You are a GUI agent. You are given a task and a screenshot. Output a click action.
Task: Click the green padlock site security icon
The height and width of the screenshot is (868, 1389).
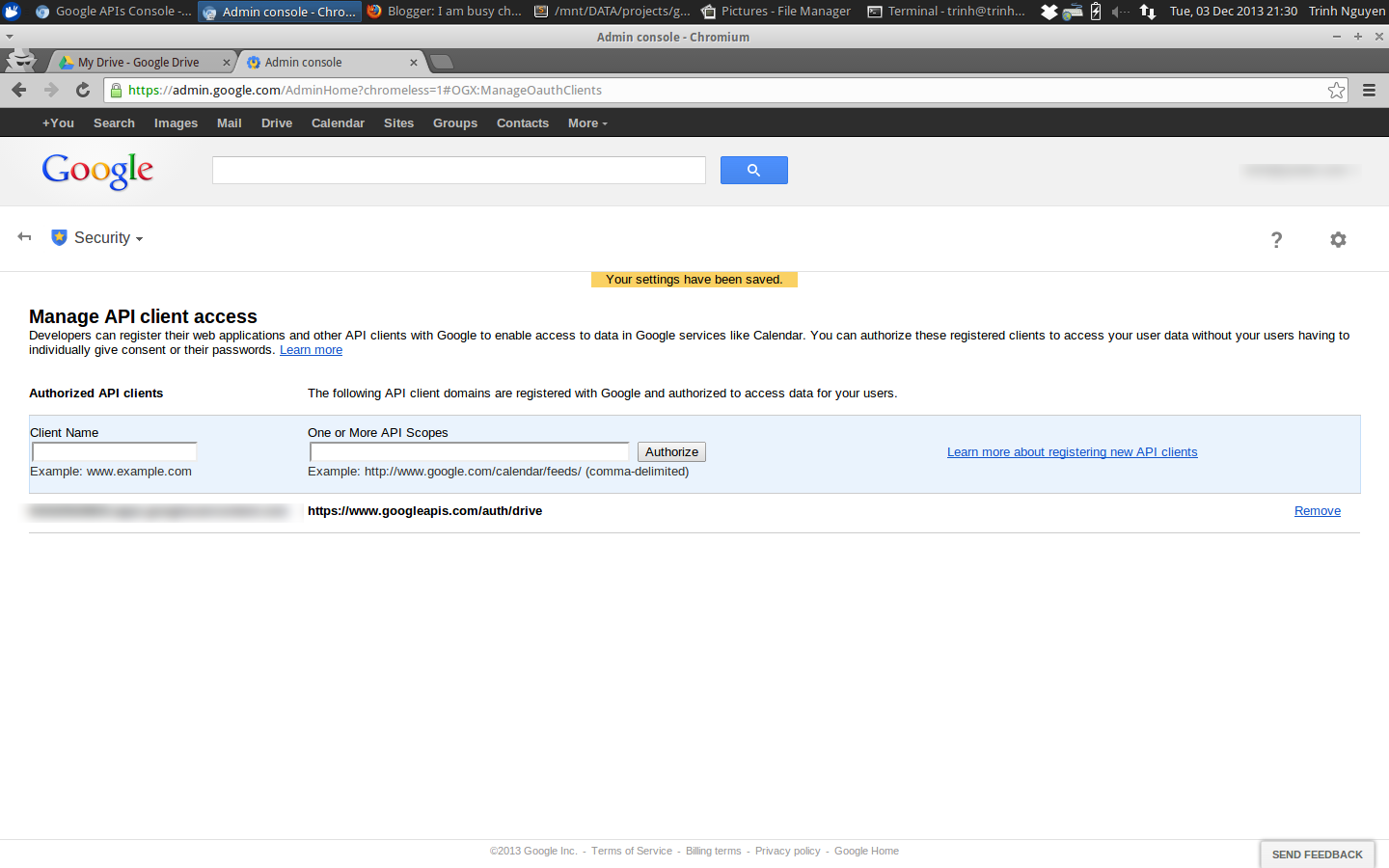coord(116,90)
